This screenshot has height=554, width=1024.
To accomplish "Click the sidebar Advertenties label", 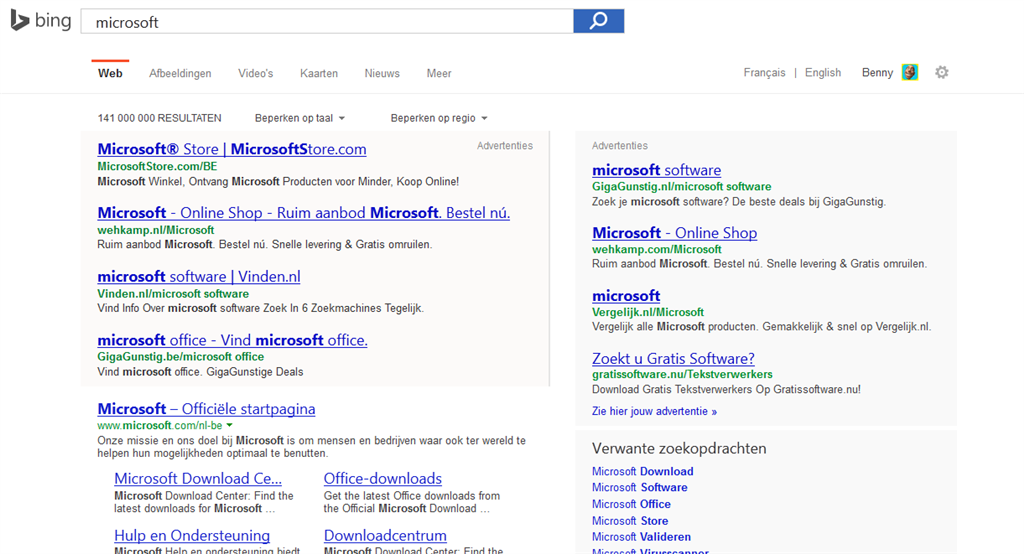I will (x=620, y=146).
